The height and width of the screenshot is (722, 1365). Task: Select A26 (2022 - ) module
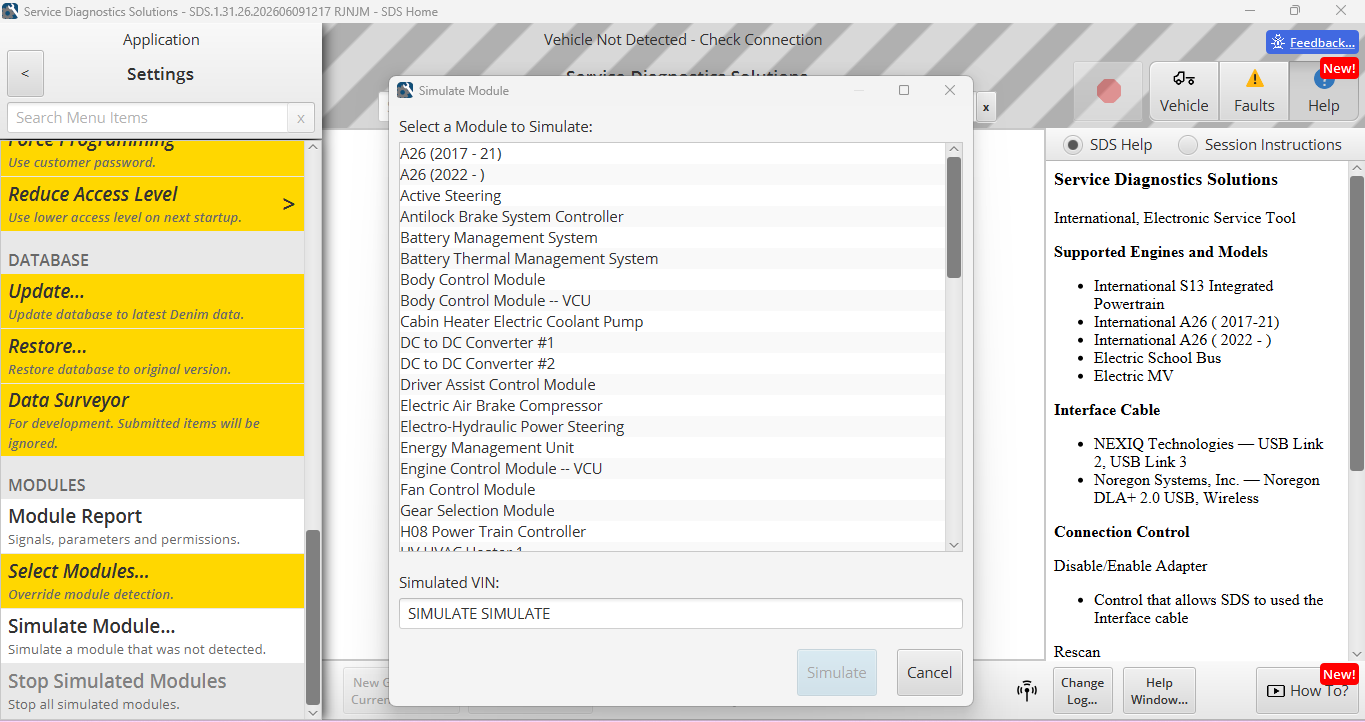click(672, 175)
